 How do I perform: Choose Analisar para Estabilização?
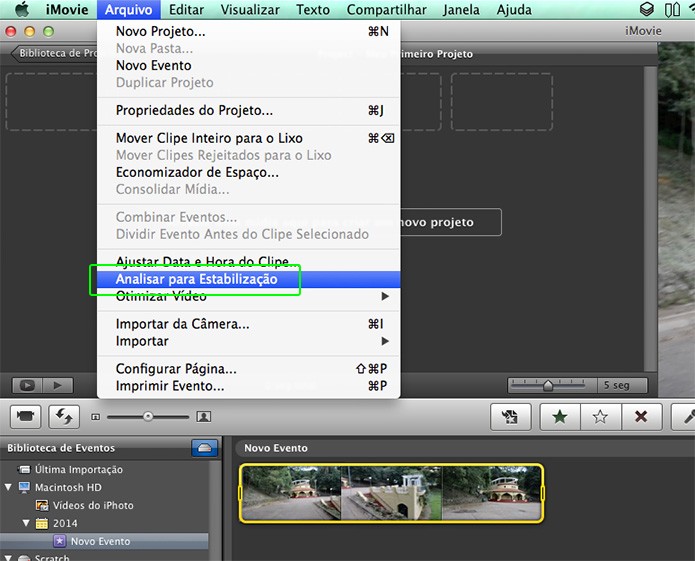[249, 279]
